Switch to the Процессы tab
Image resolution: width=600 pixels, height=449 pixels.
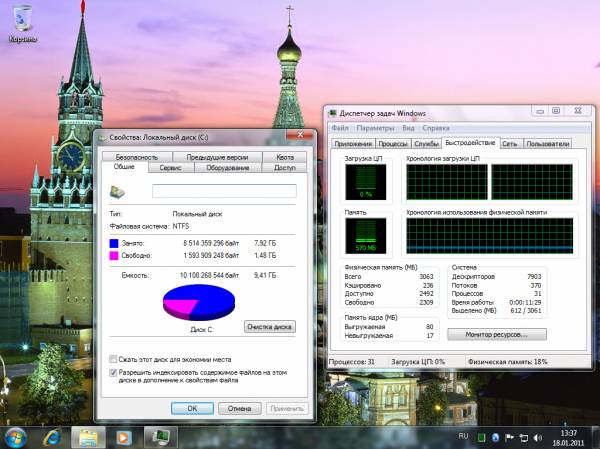click(x=393, y=144)
